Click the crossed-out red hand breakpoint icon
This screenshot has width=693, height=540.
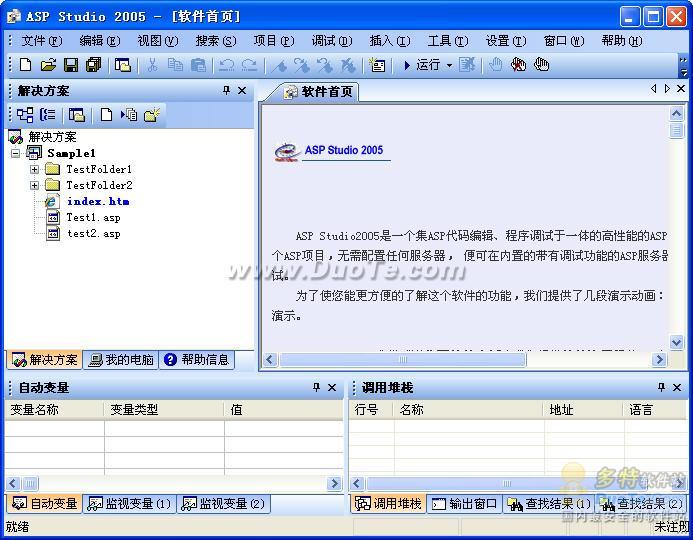click(x=518, y=65)
